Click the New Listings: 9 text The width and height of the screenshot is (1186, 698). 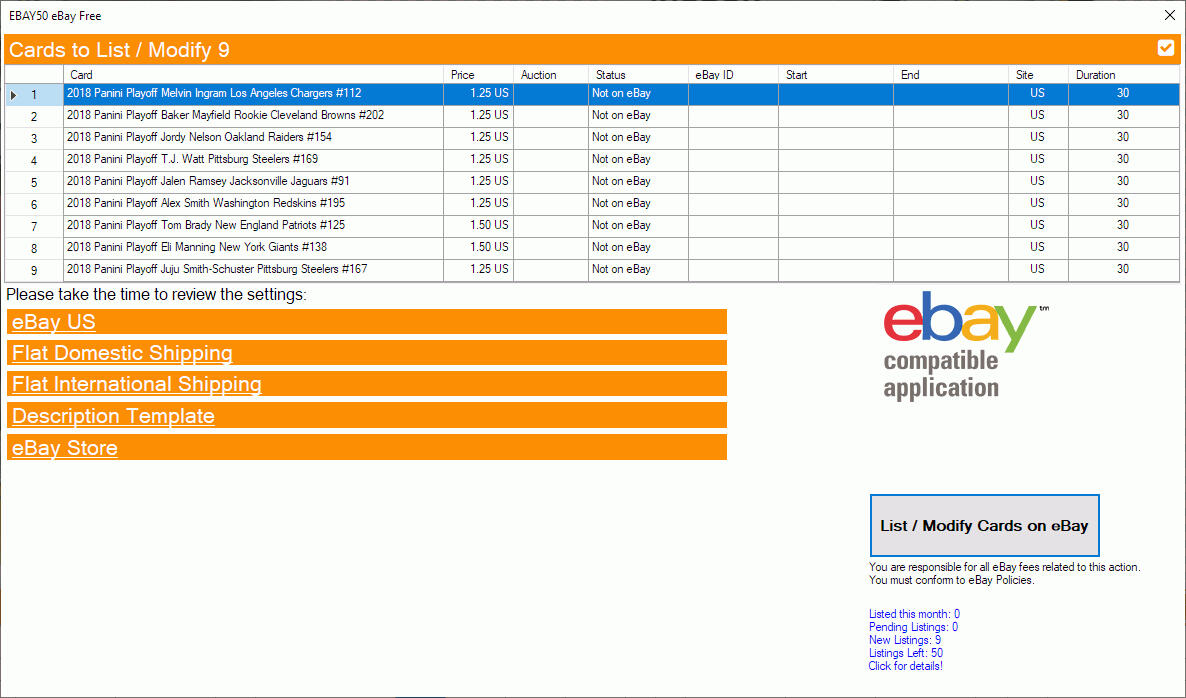click(x=905, y=640)
